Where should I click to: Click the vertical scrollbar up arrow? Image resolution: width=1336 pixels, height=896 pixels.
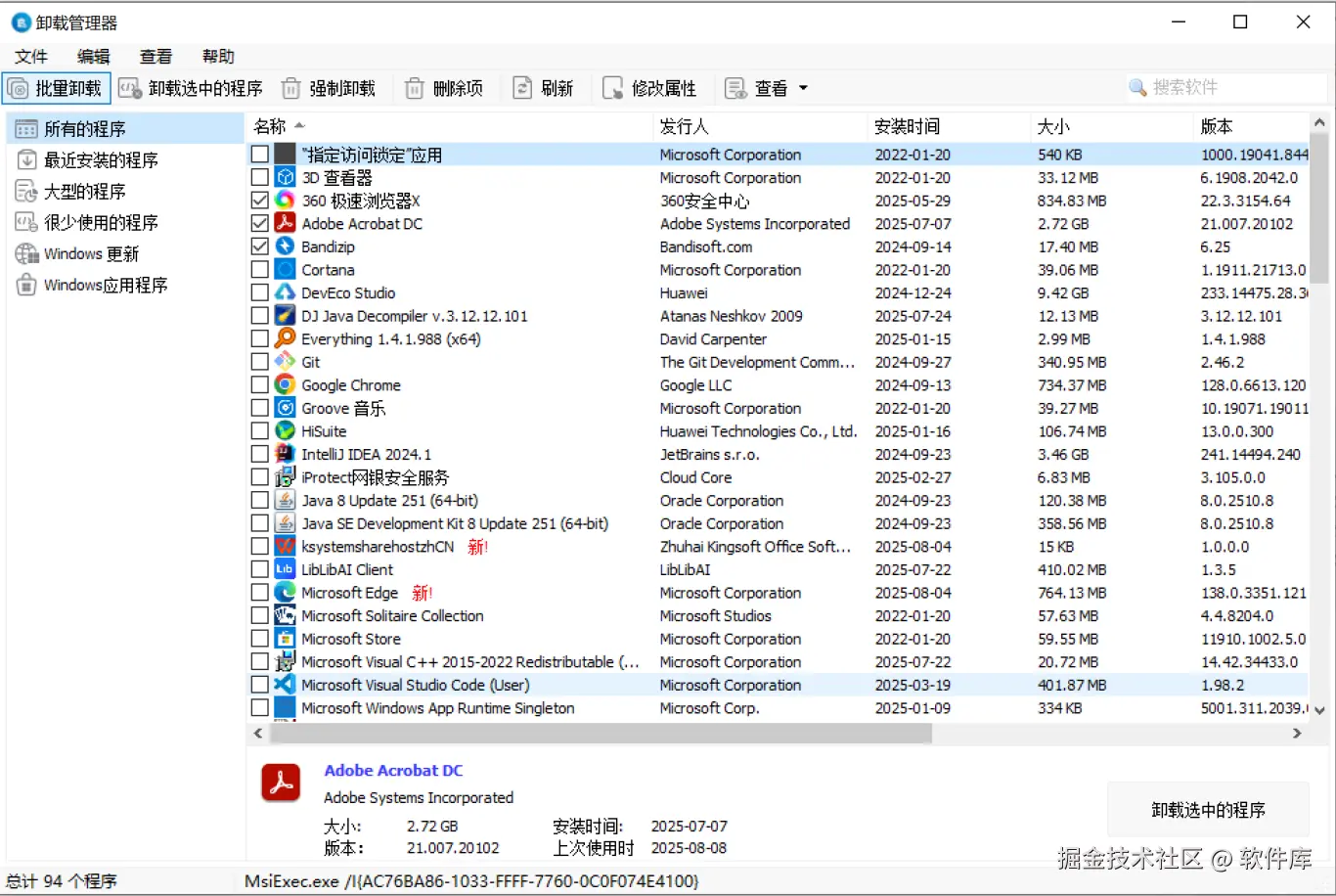tap(1319, 122)
